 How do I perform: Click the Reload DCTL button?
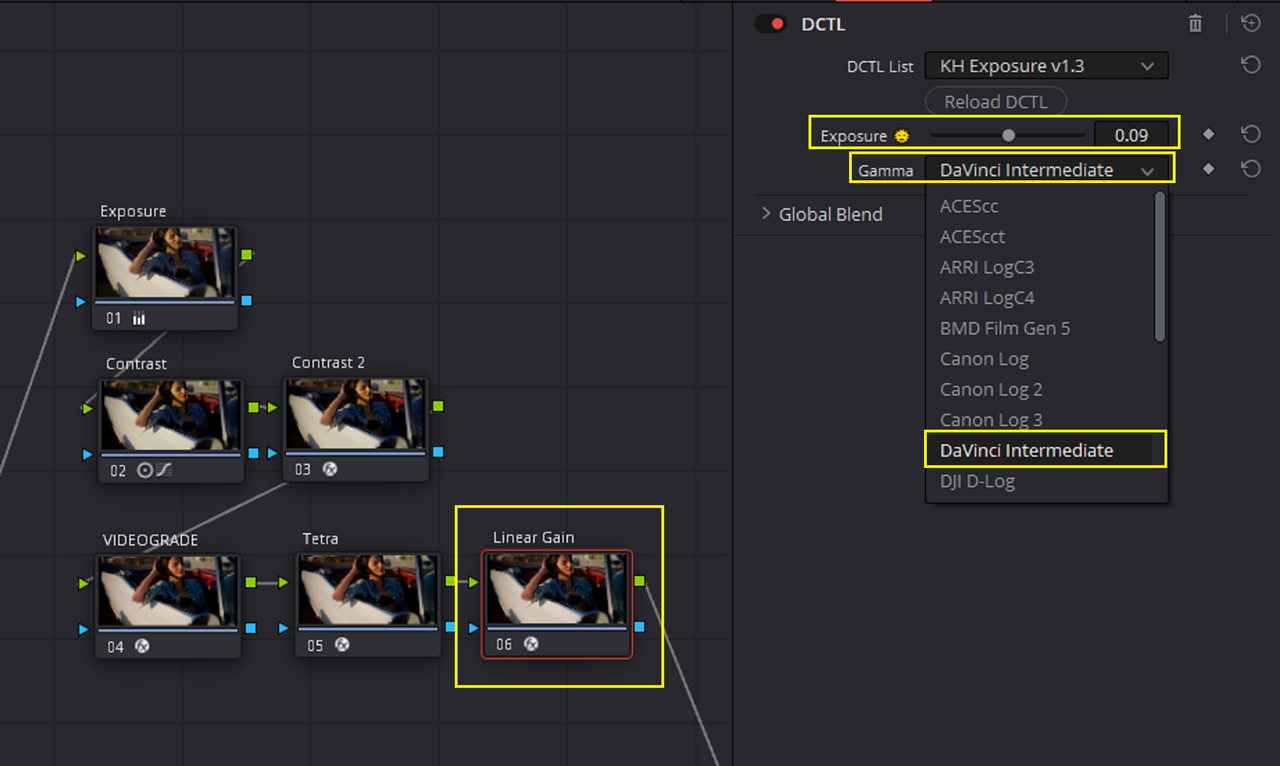click(996, 102)
